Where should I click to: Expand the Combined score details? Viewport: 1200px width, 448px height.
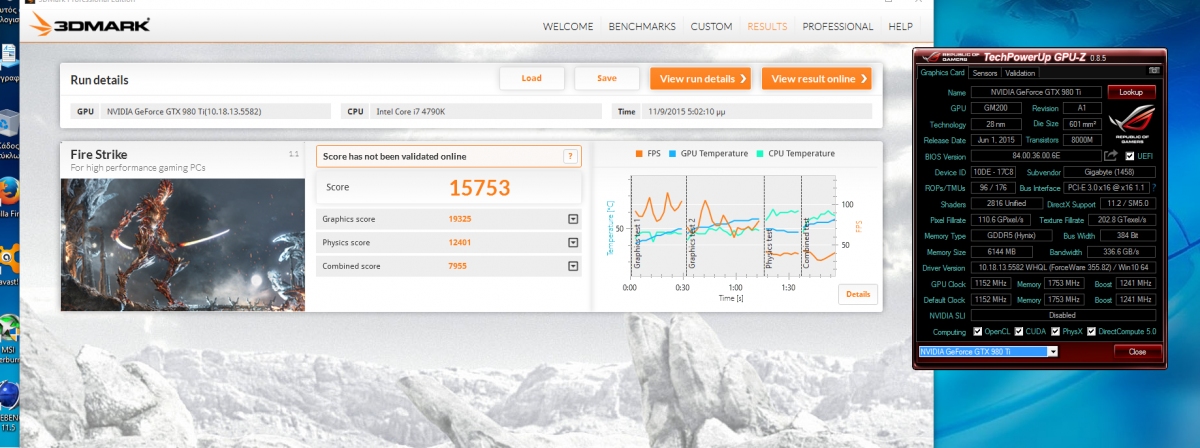[x=573, y=266]
